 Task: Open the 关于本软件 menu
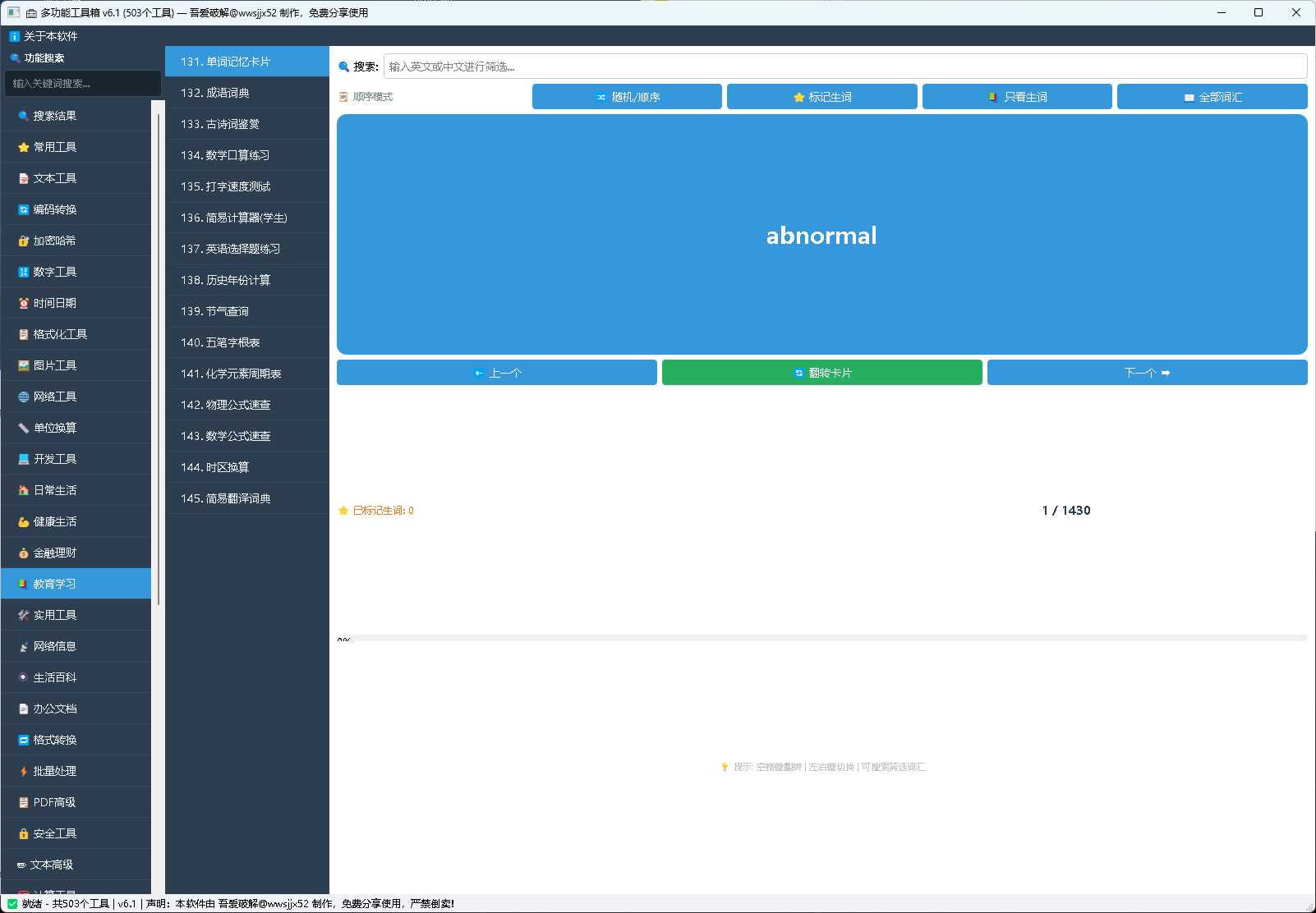coord(44,36)
